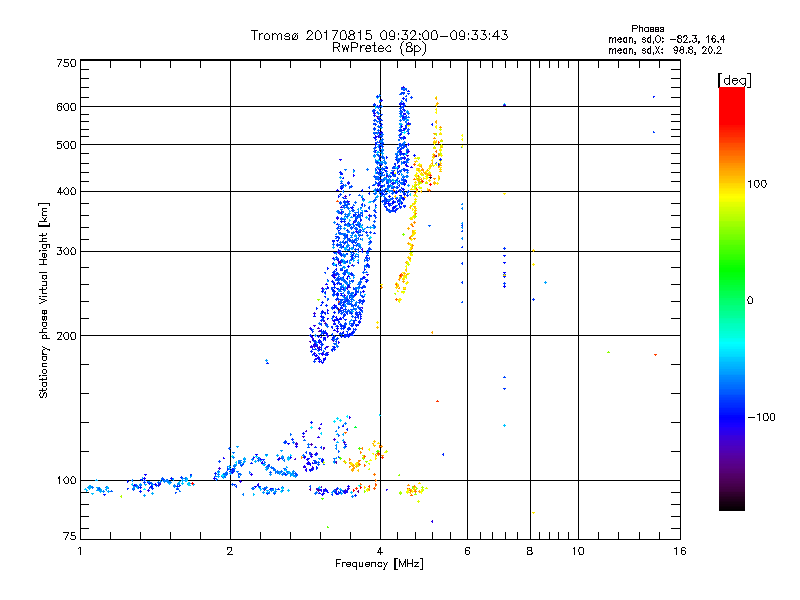Click the x-axis label '6'
Image resolution: width=800 pixels, height=600 pixels.
467,551
